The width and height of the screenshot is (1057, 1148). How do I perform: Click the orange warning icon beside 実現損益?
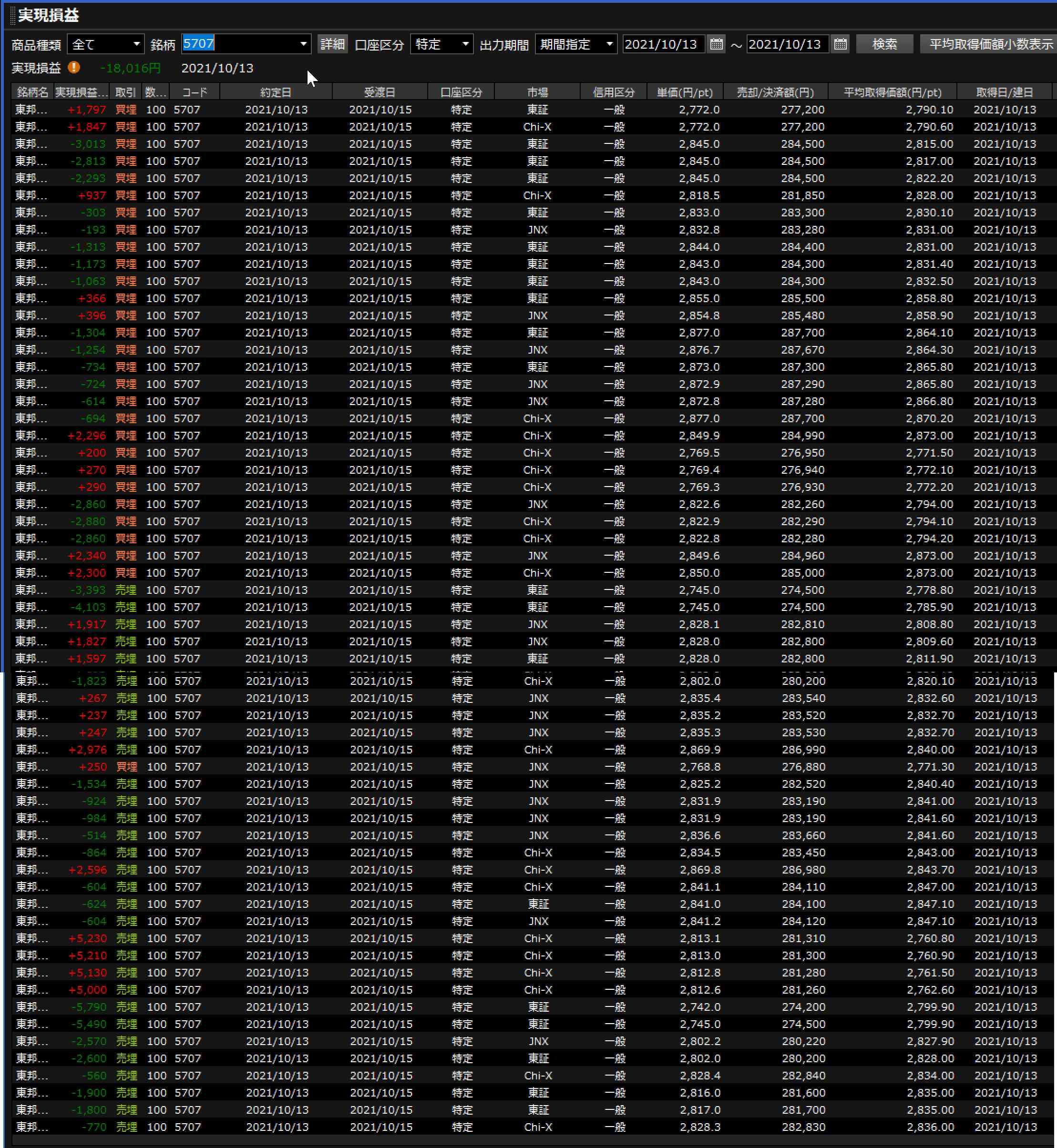pyautogui.click(x=74, y=68)
